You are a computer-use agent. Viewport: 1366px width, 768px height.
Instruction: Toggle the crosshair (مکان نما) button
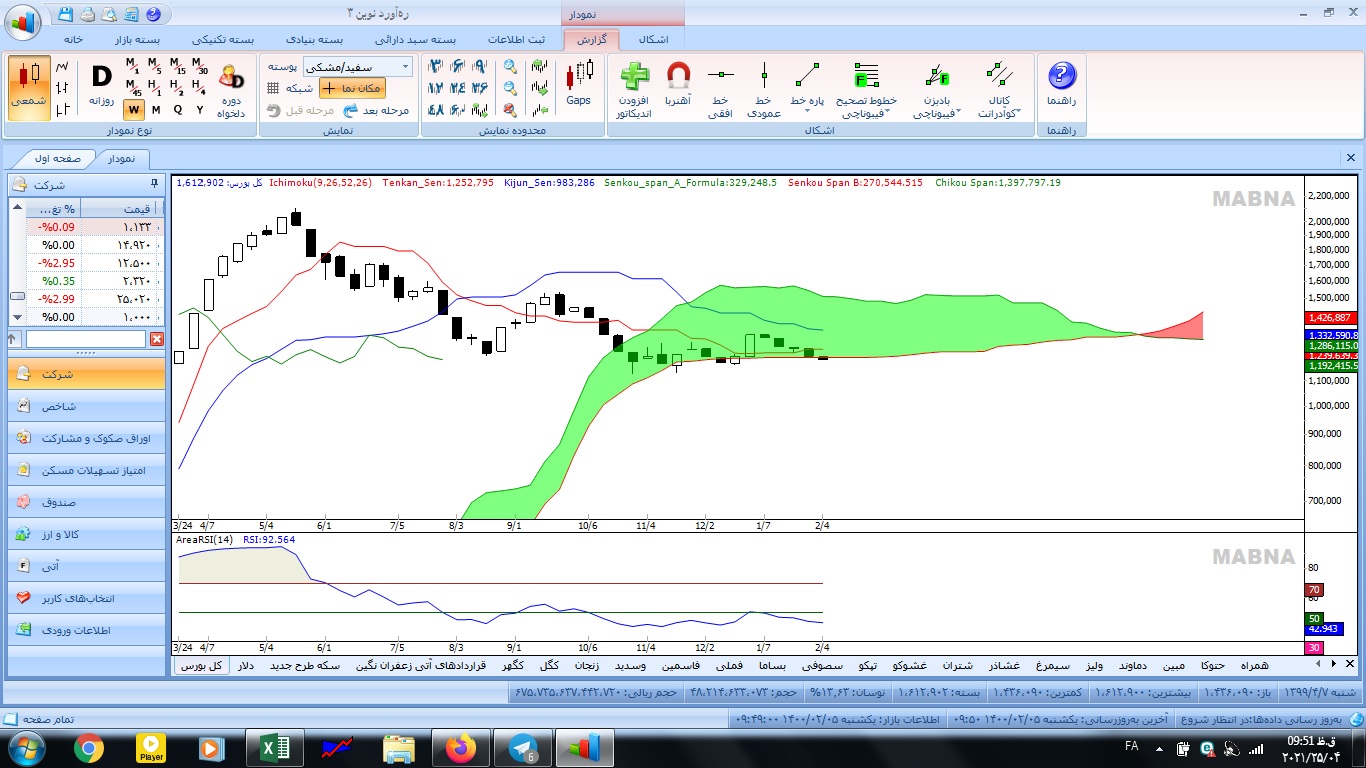pyautogui.click(x=352, y=88)
